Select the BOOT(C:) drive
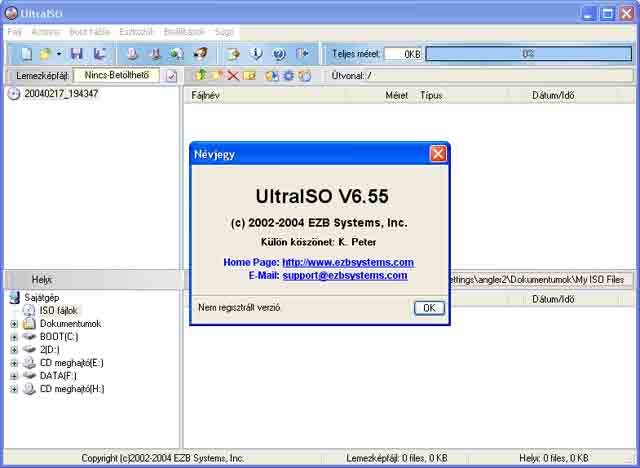Image resolution: width=640 pixels, height=468 pixels. pyautogui.click(x=59, y=337)
